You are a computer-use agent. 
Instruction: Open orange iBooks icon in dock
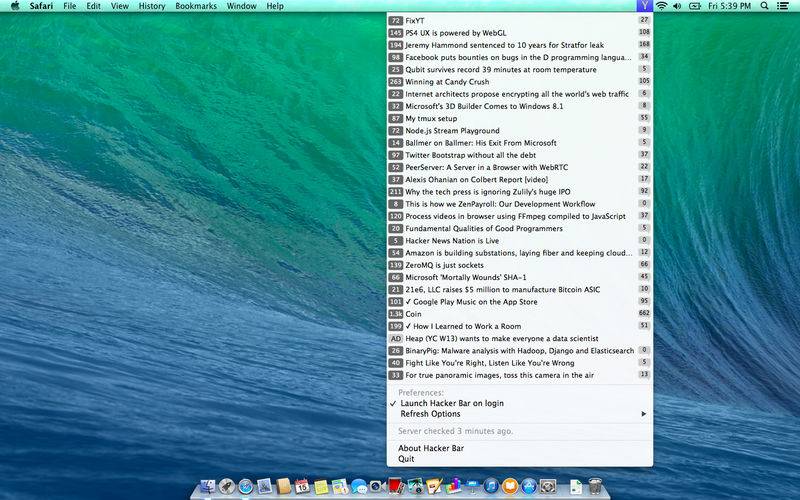coord(510,486)
